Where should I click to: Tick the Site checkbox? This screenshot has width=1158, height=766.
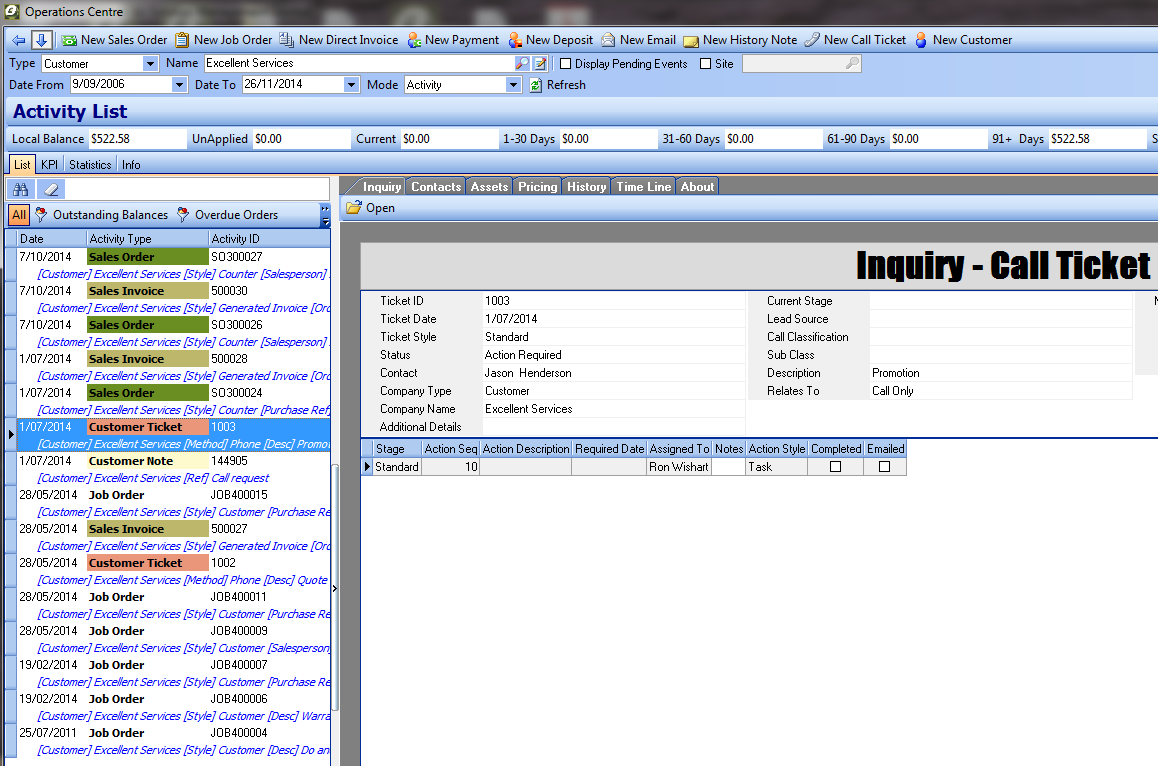(705, 64)
